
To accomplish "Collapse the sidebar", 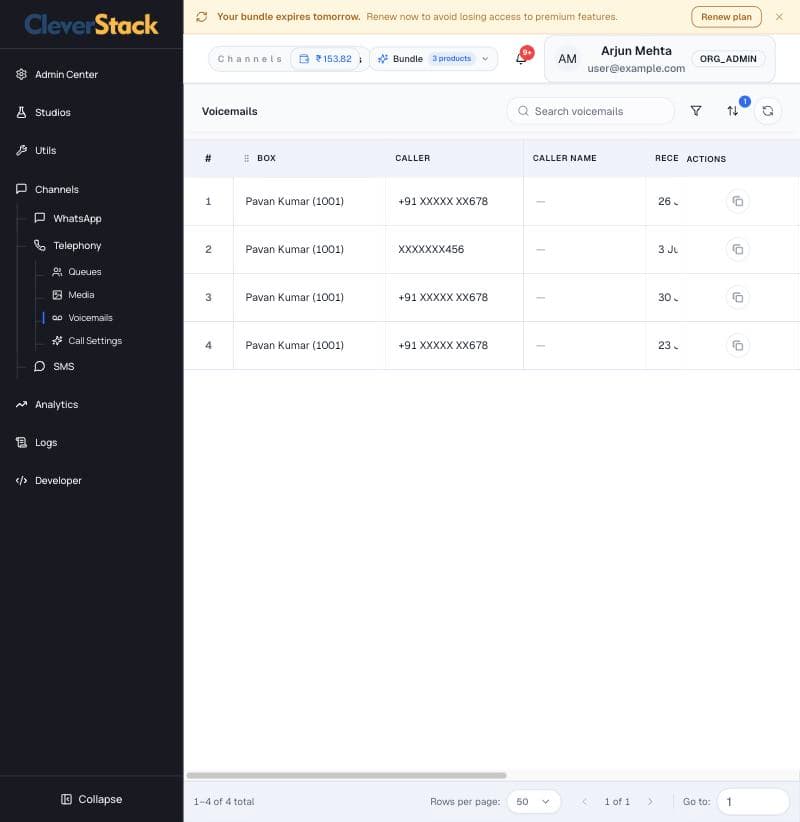I will [92, 799].
